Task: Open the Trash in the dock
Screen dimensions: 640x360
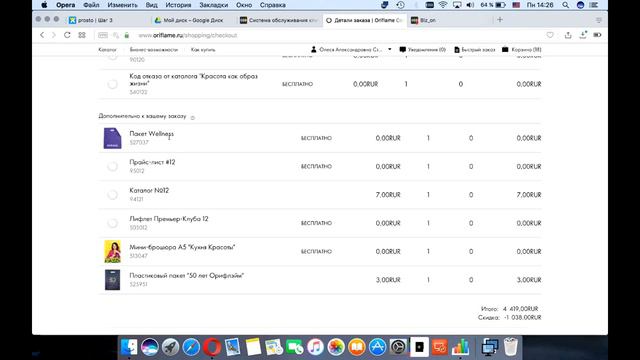Action: (x=511, y=347)
